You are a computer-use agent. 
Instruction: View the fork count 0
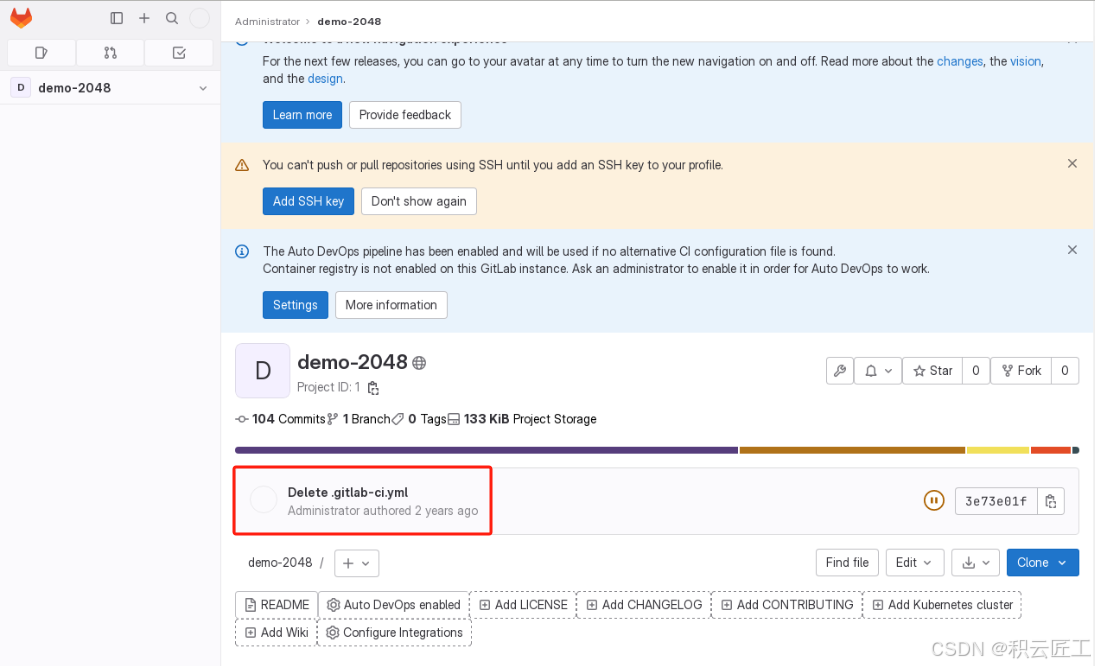pyautogui.click(x=1064, y=371)
